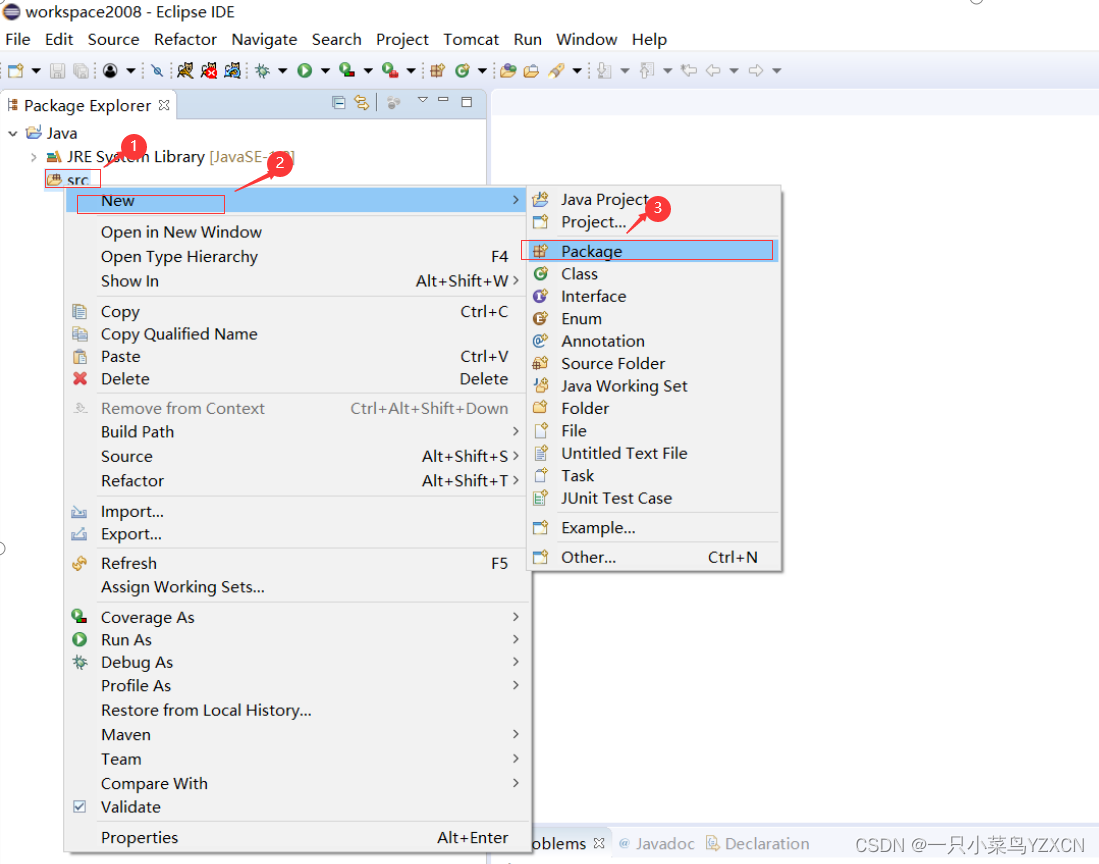Click the Collapse All icon in Package Explorer
The width and height of the screenshot is (1099, 864).
click(339, 103)
